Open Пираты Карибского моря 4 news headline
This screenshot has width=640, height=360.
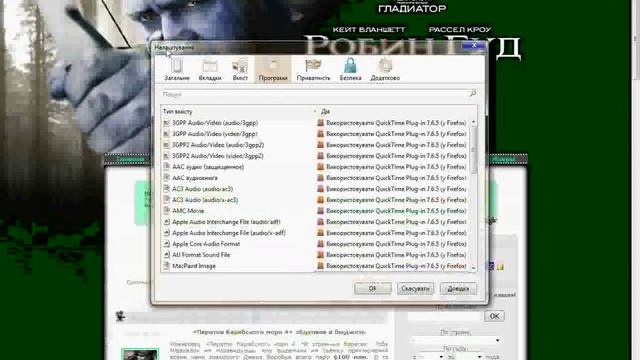tap(279, 332)
